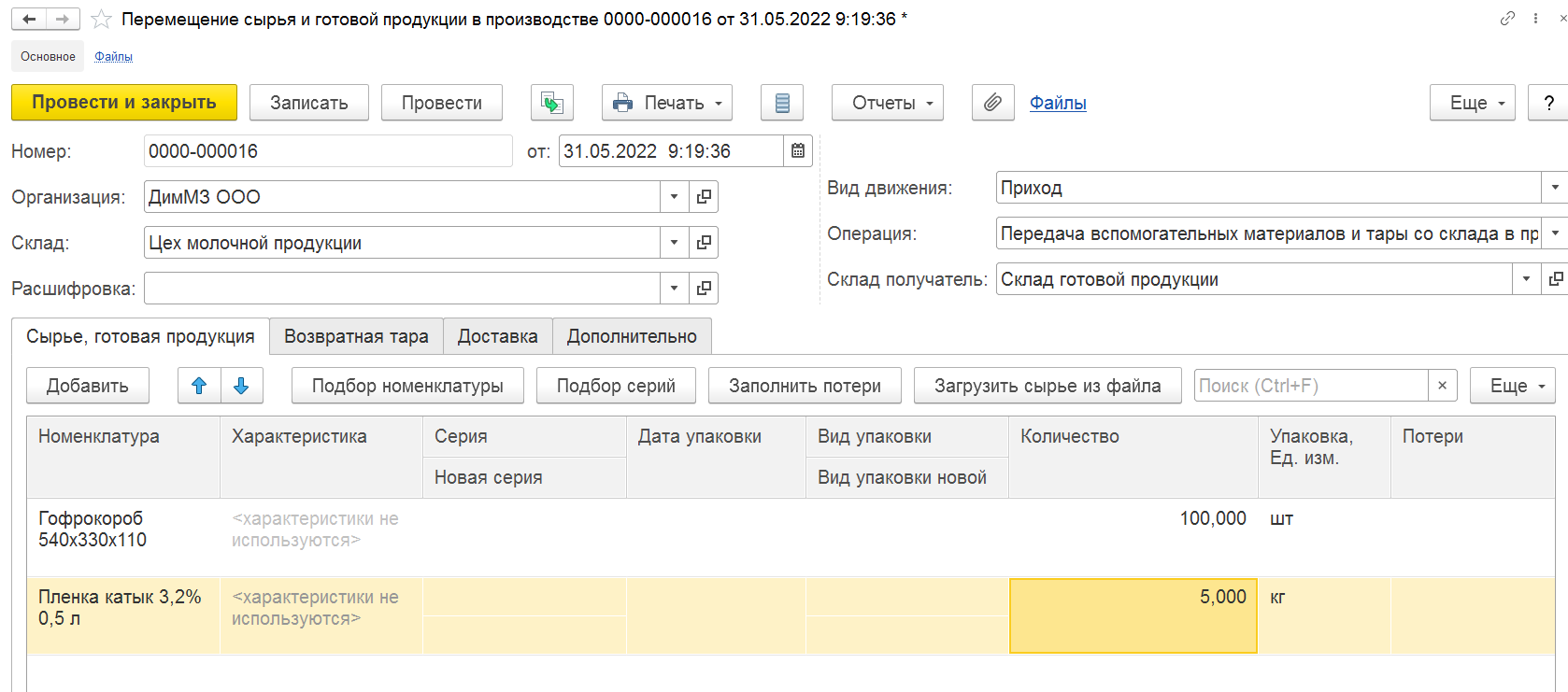Click the Номер input field
This screenshot has width=1568, height=692.
coord(328,151)
